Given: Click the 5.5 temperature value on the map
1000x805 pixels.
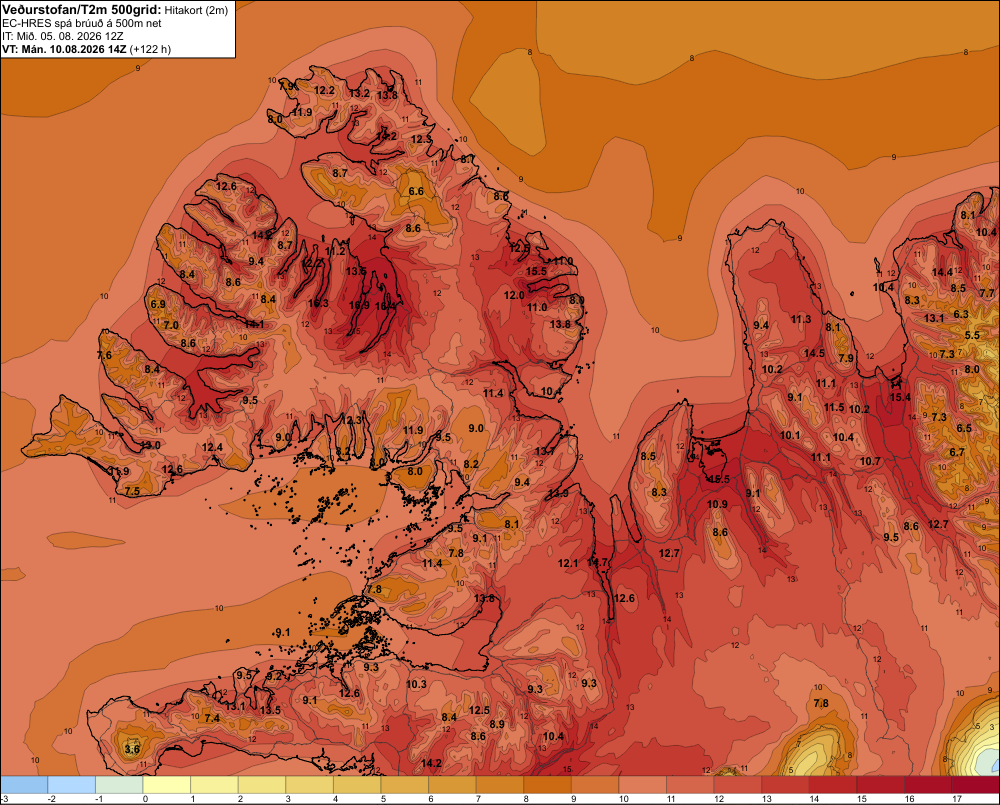Looking at the screenshot, I should coord(972,335).
